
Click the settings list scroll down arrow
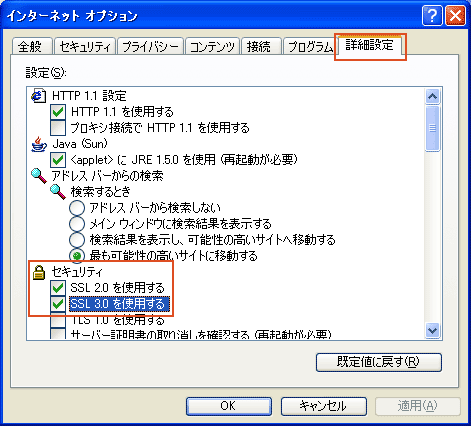433,330
